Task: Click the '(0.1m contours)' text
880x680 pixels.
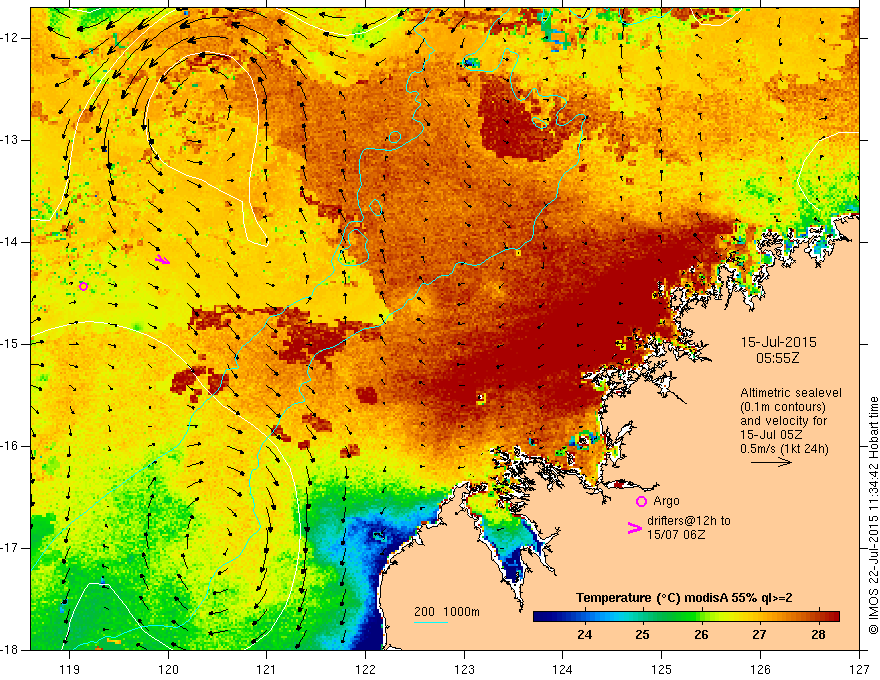Action: pos(782,407)
